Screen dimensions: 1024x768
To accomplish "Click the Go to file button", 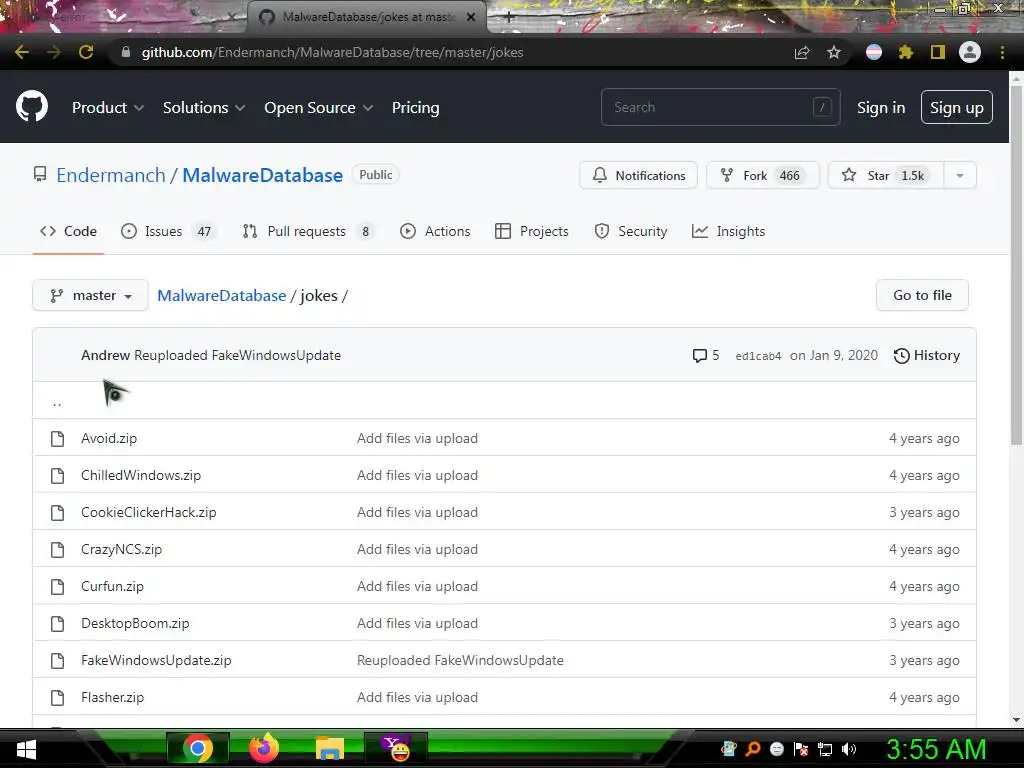I will [922, 295].
